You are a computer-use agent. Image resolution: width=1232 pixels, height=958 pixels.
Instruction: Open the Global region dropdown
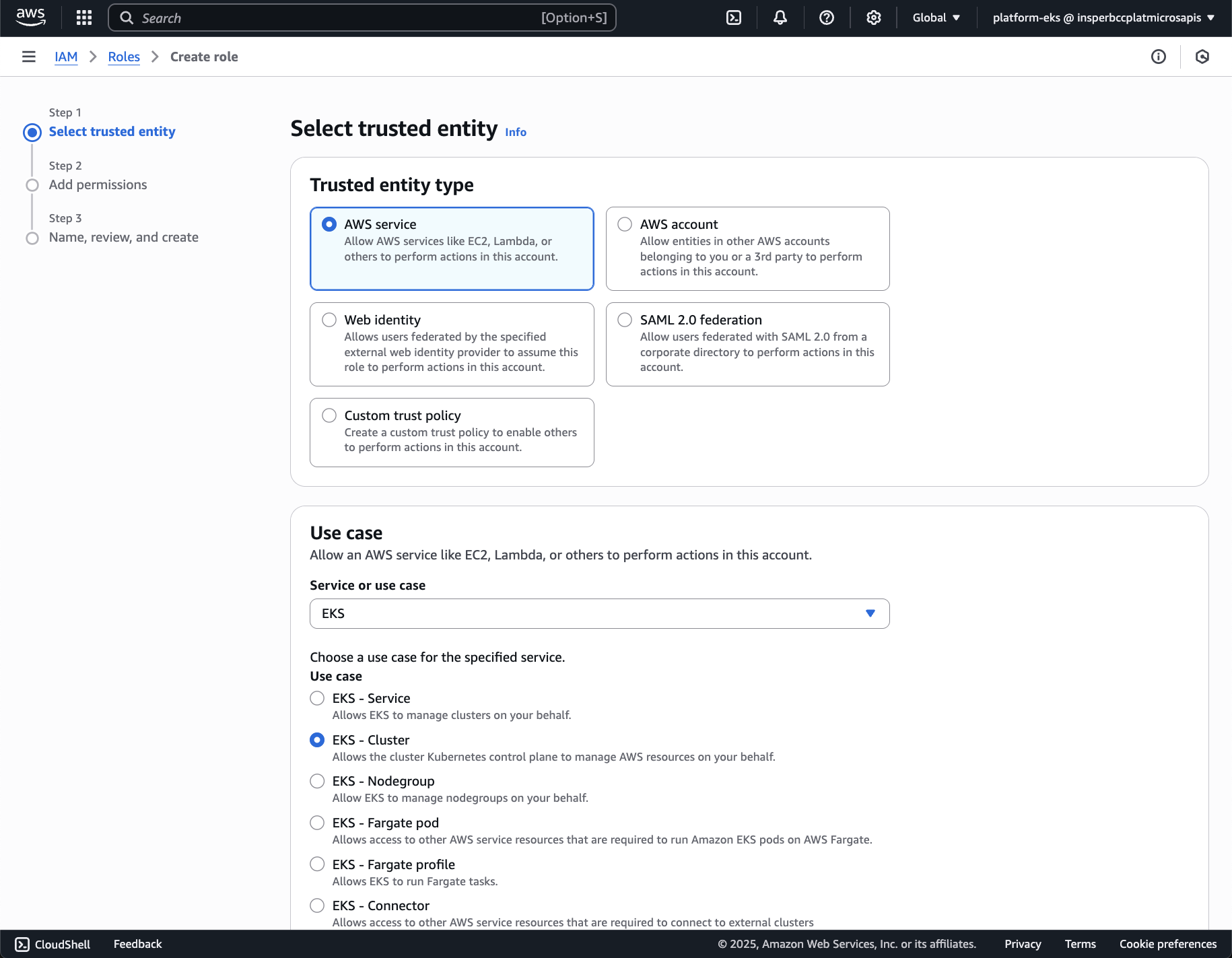[936, 18]
